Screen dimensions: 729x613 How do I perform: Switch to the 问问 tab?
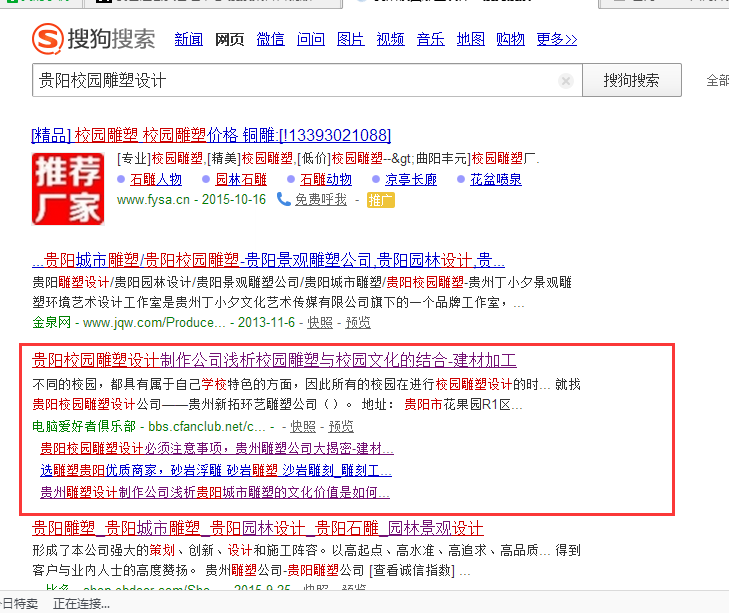311,39
